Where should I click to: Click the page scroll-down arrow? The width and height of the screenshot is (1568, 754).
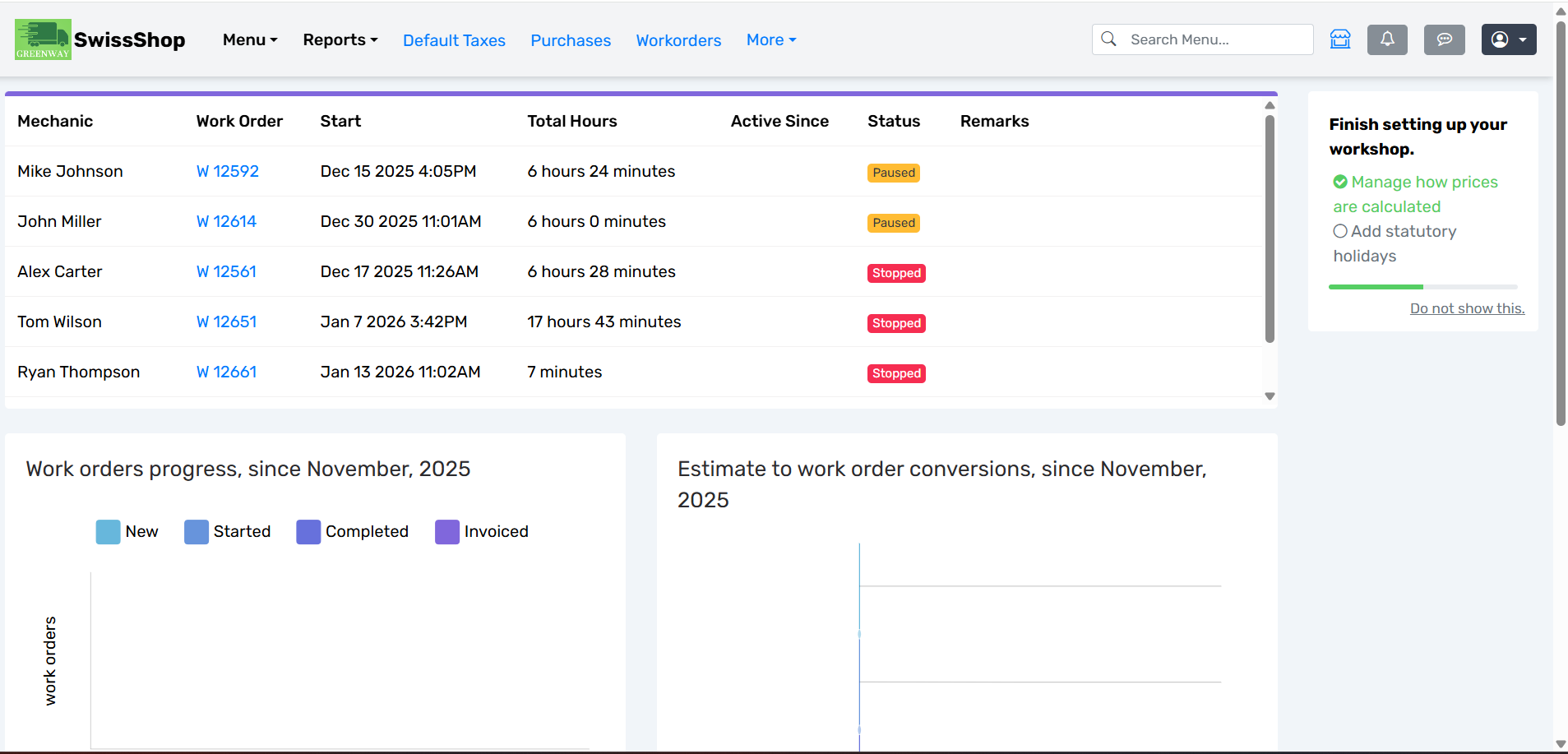(x=1561, y=745)
